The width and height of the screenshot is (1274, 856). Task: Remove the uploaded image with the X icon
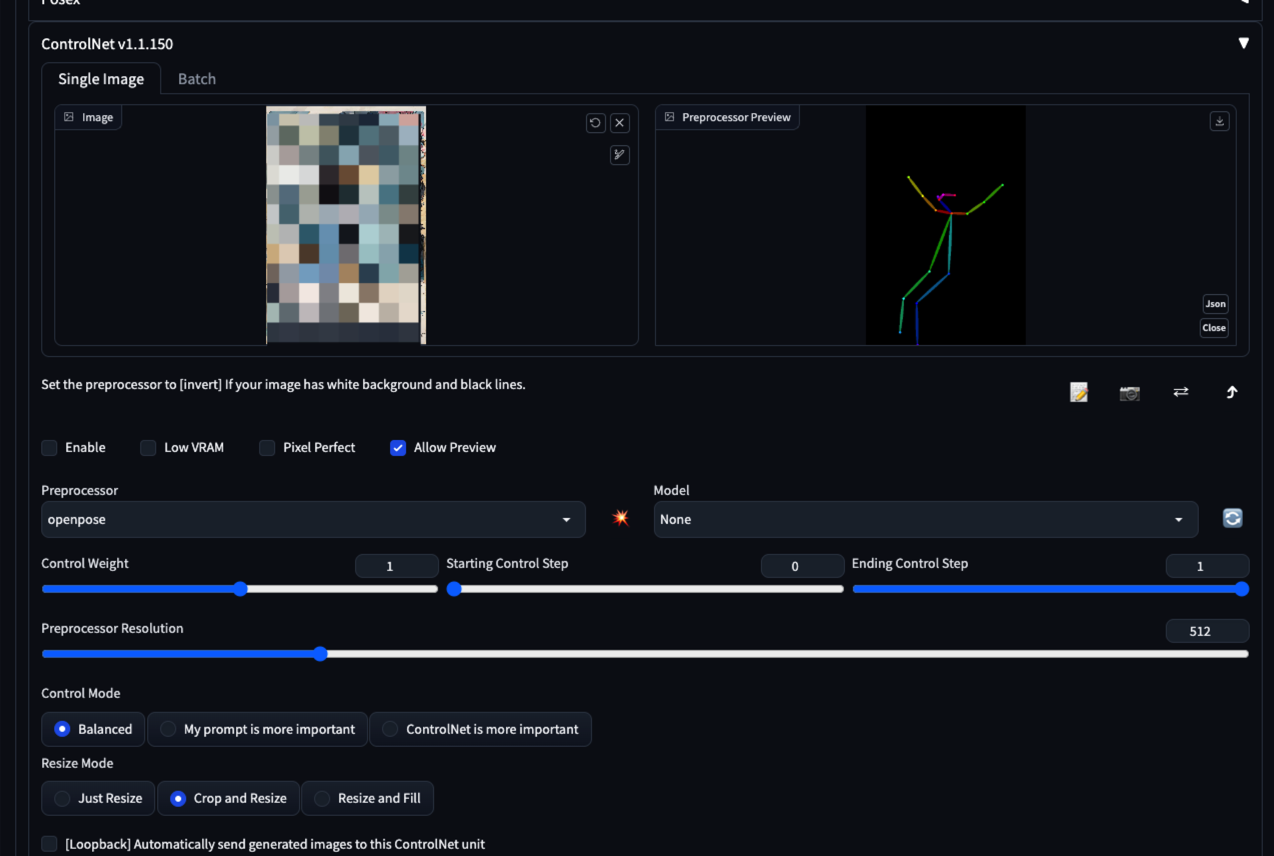620,123
